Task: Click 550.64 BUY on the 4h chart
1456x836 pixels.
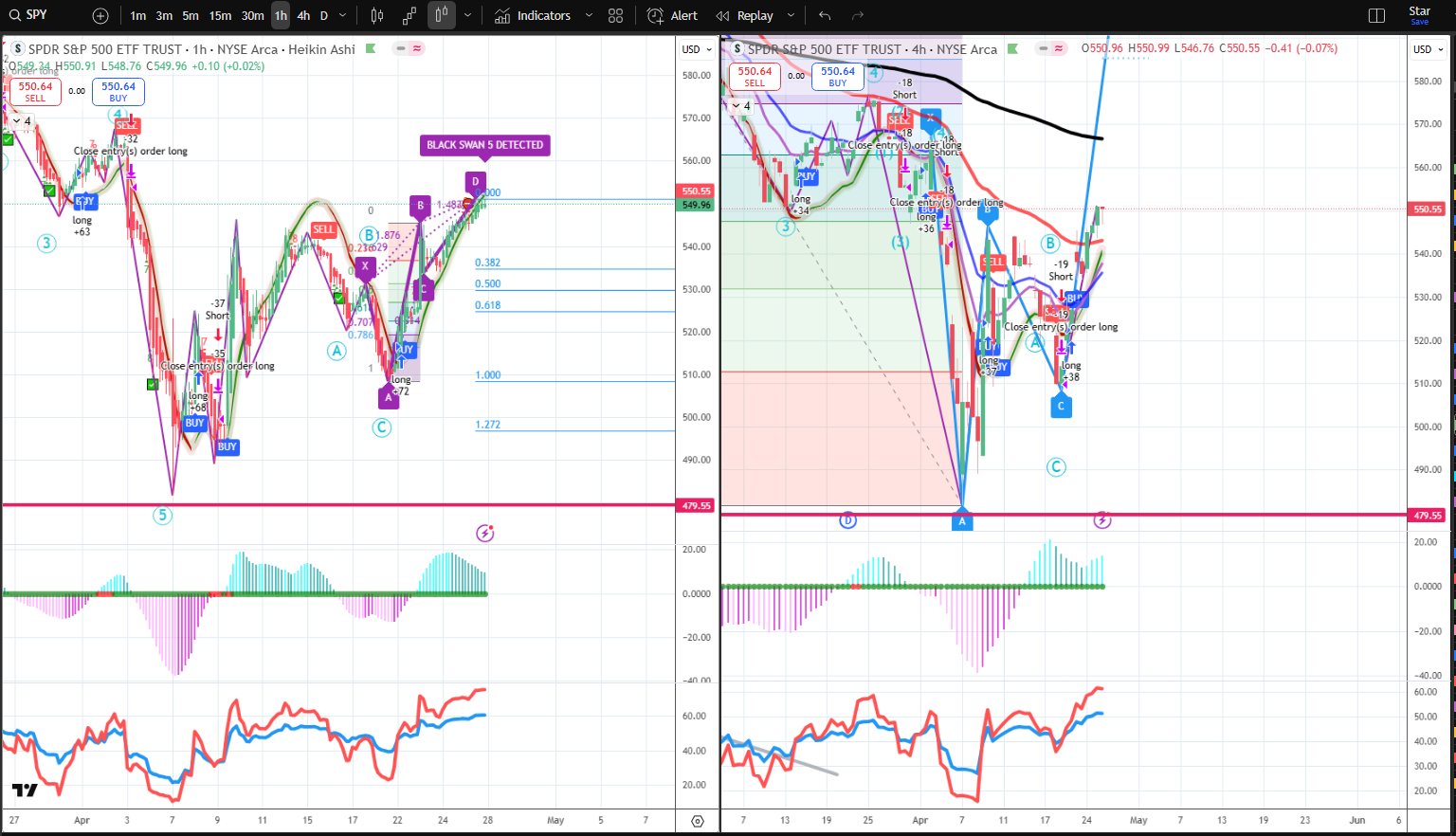Action: tap(838, 77)
